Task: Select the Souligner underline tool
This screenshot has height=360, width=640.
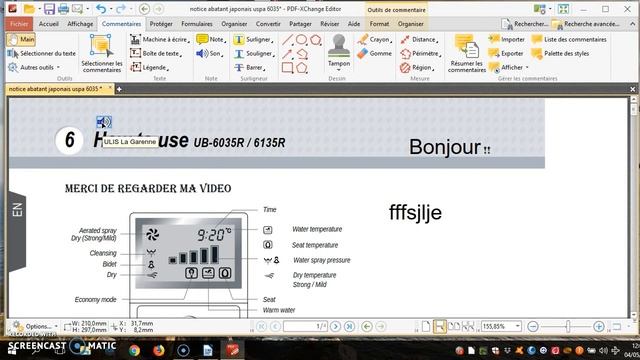Action: click(254, 53)
